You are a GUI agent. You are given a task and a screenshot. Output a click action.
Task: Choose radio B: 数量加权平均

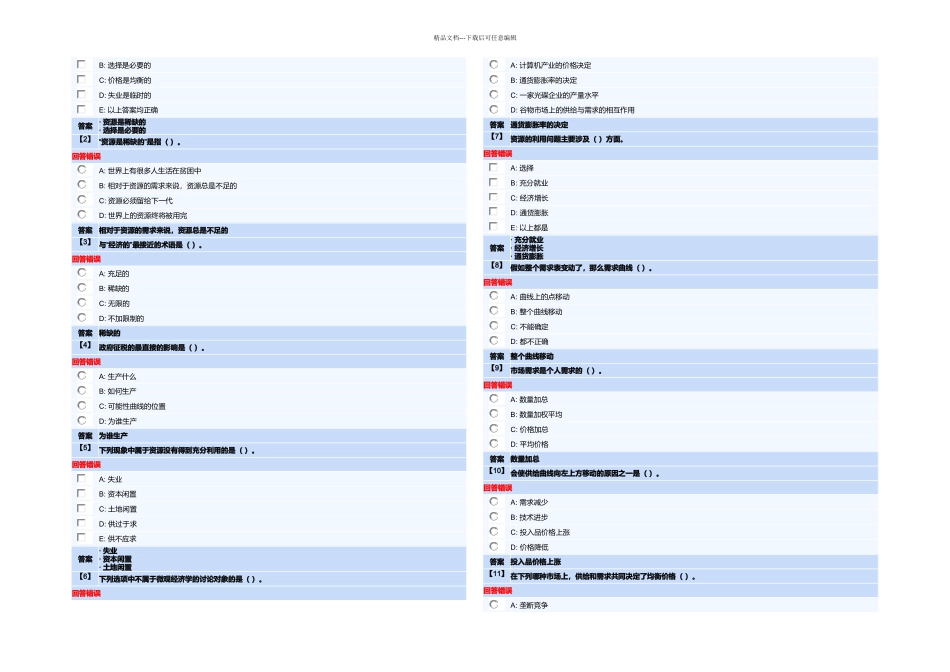pos(494,414)
